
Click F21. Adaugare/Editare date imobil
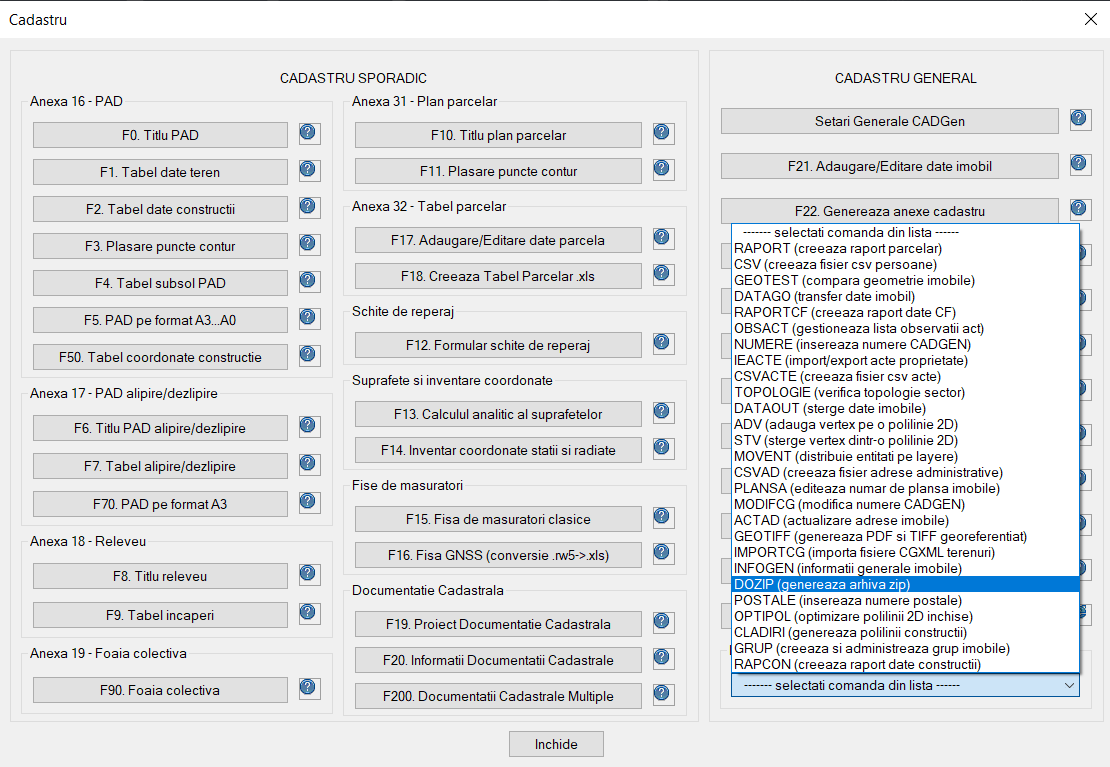point(890,166)
